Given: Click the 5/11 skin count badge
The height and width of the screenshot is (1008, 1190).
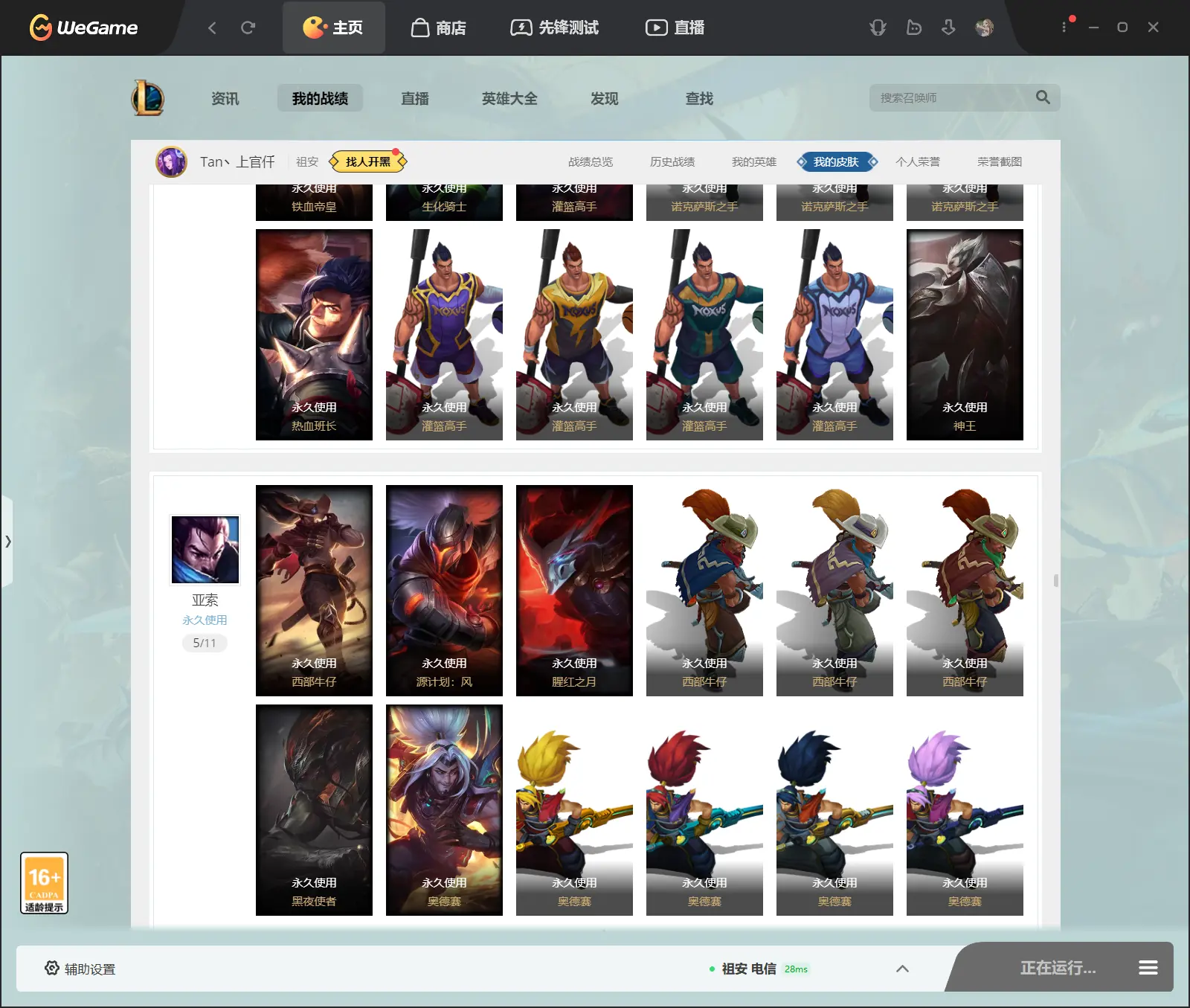Looking at the screenshot, I should (x=205, y=643).
